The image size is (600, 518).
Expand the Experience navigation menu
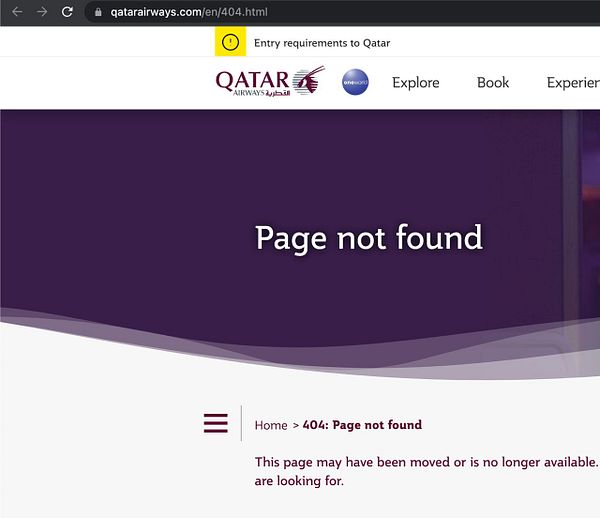tap(573, 83)
